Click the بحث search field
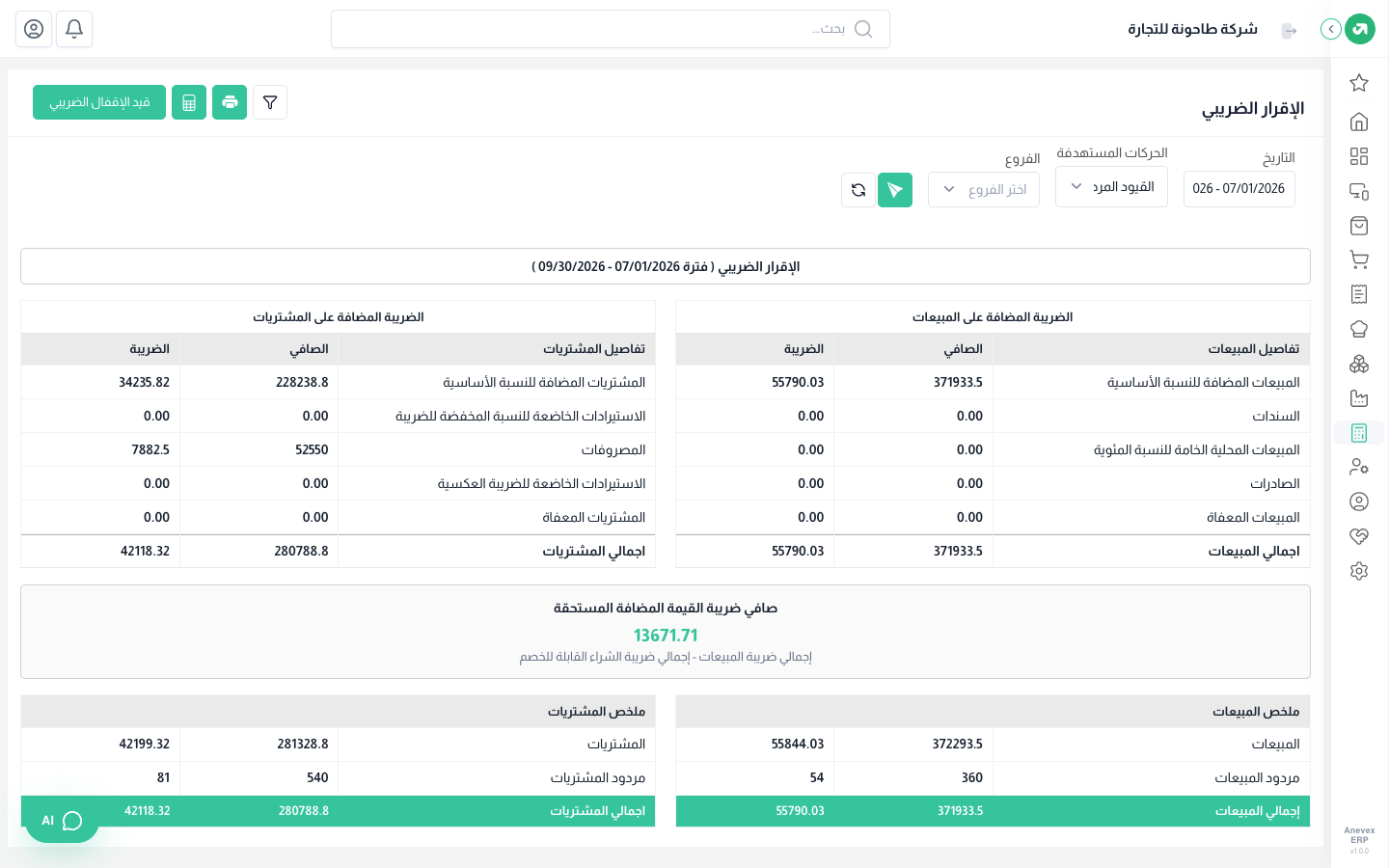Viewport: 1389px width, 868px height. point(611,29)
